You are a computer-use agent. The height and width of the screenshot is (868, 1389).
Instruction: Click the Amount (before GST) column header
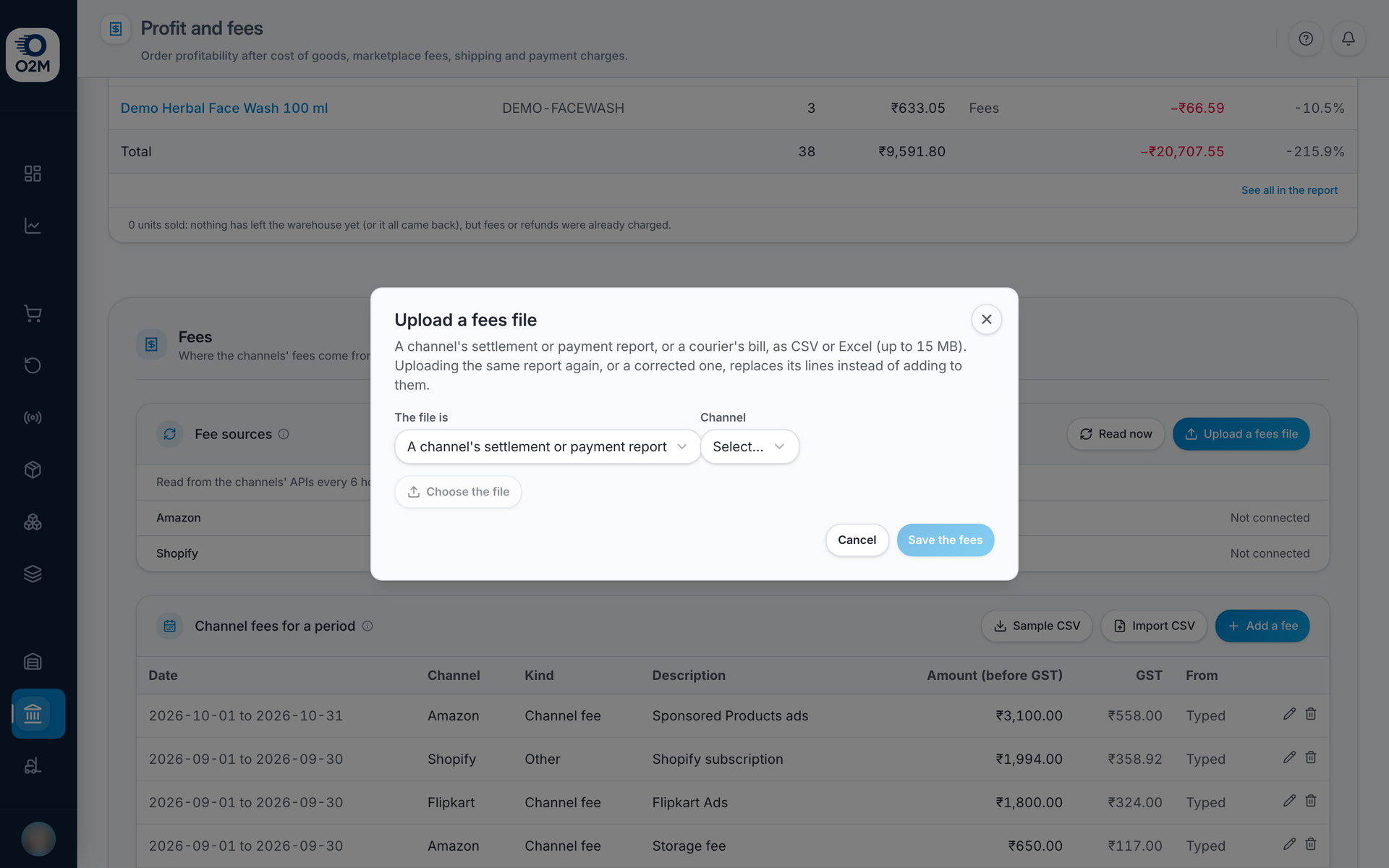(x=995, y=675)
